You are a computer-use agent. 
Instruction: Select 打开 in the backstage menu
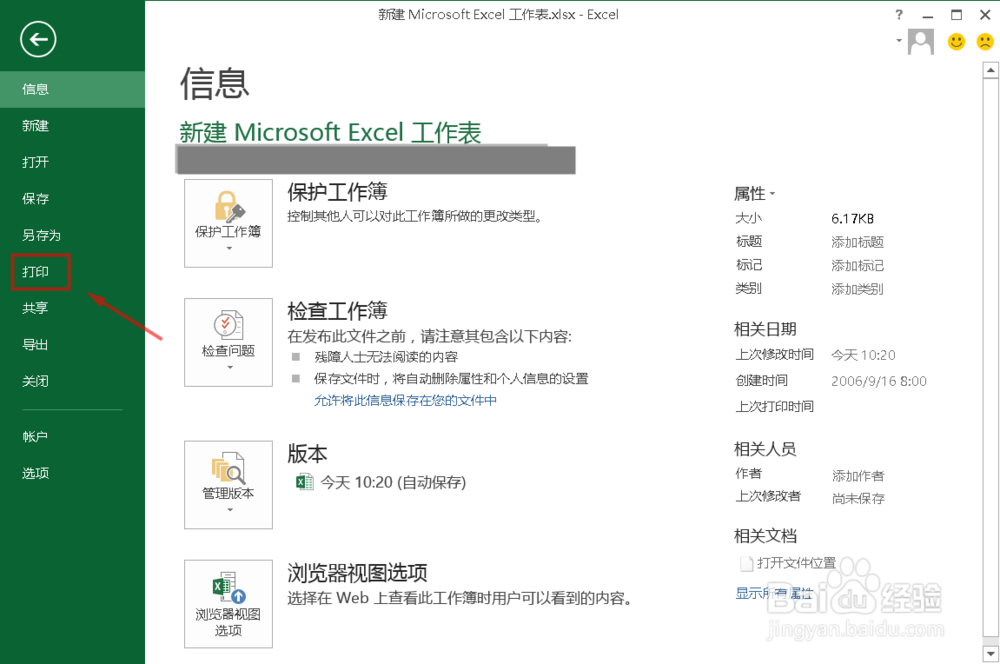click(x=72, y=162)
